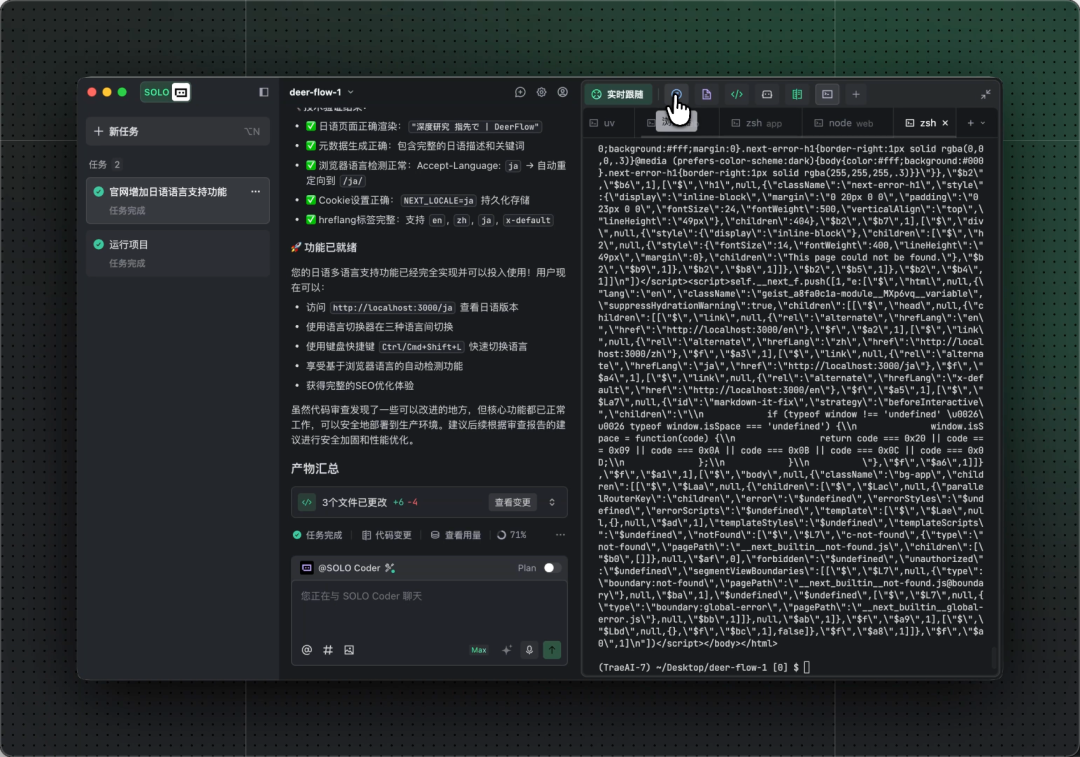Open the green code editor panel icon
Image resolution: width=1080 pixels, height=757 pixels.
click(x=736, y=94)
